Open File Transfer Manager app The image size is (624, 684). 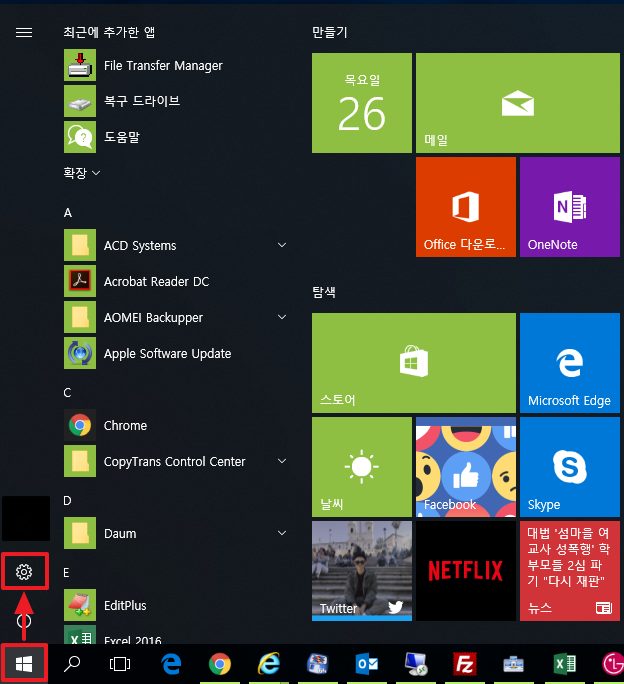click(x=175, y=65)
